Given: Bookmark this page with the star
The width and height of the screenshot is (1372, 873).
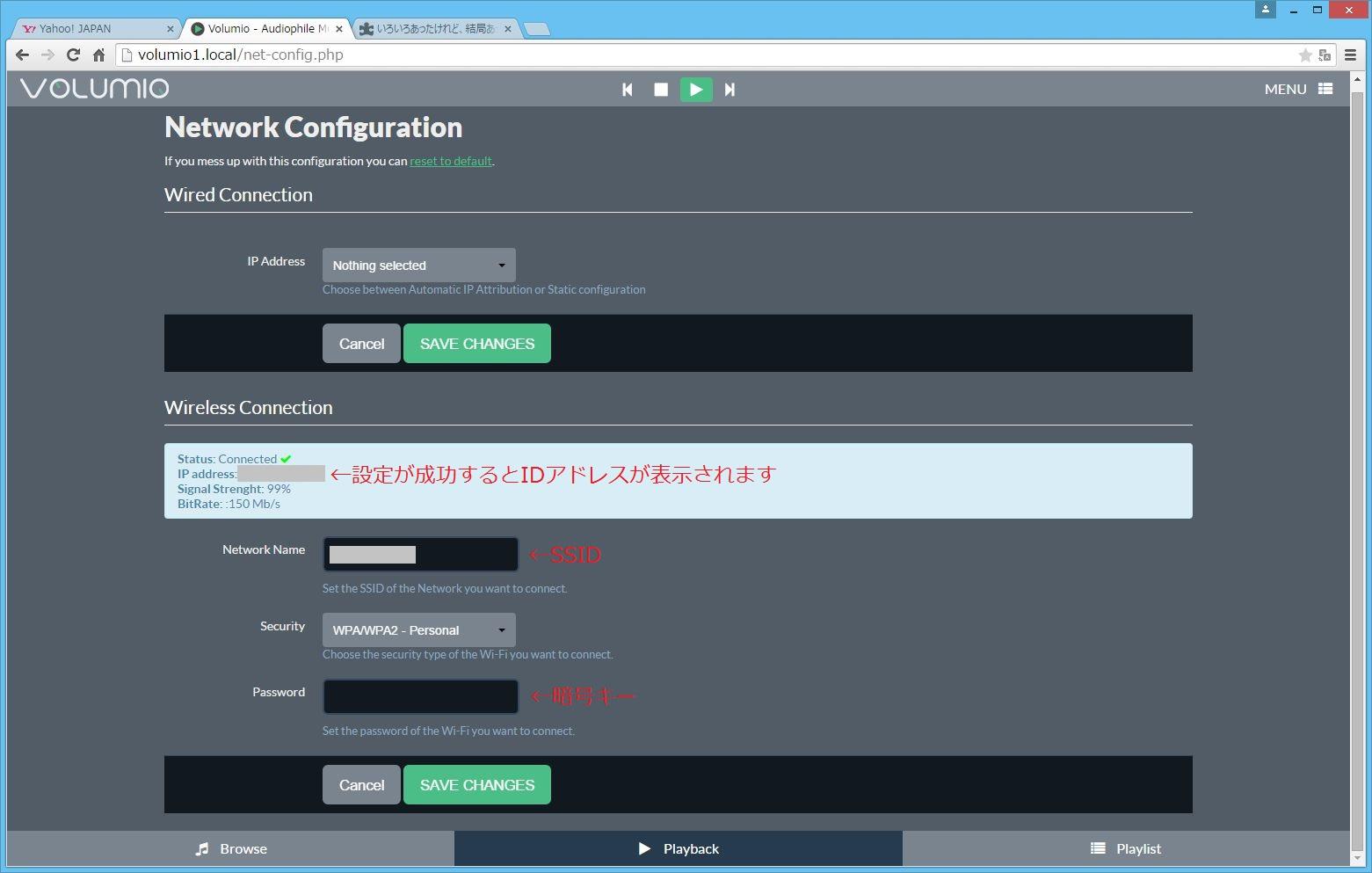Looking at the screenshot, I should [1305, 55].
